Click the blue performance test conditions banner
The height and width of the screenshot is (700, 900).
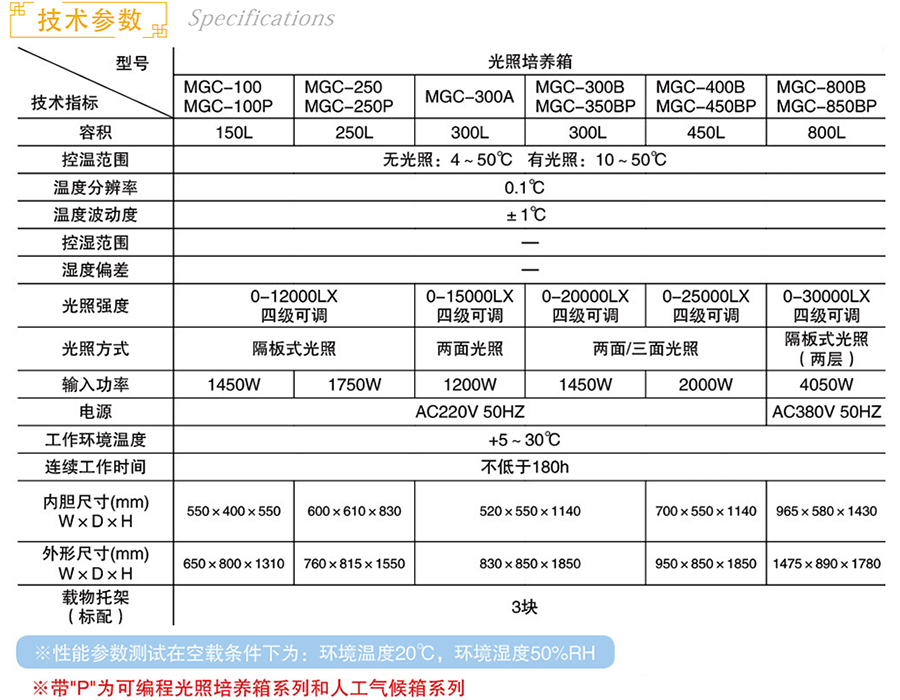(315, 654)
